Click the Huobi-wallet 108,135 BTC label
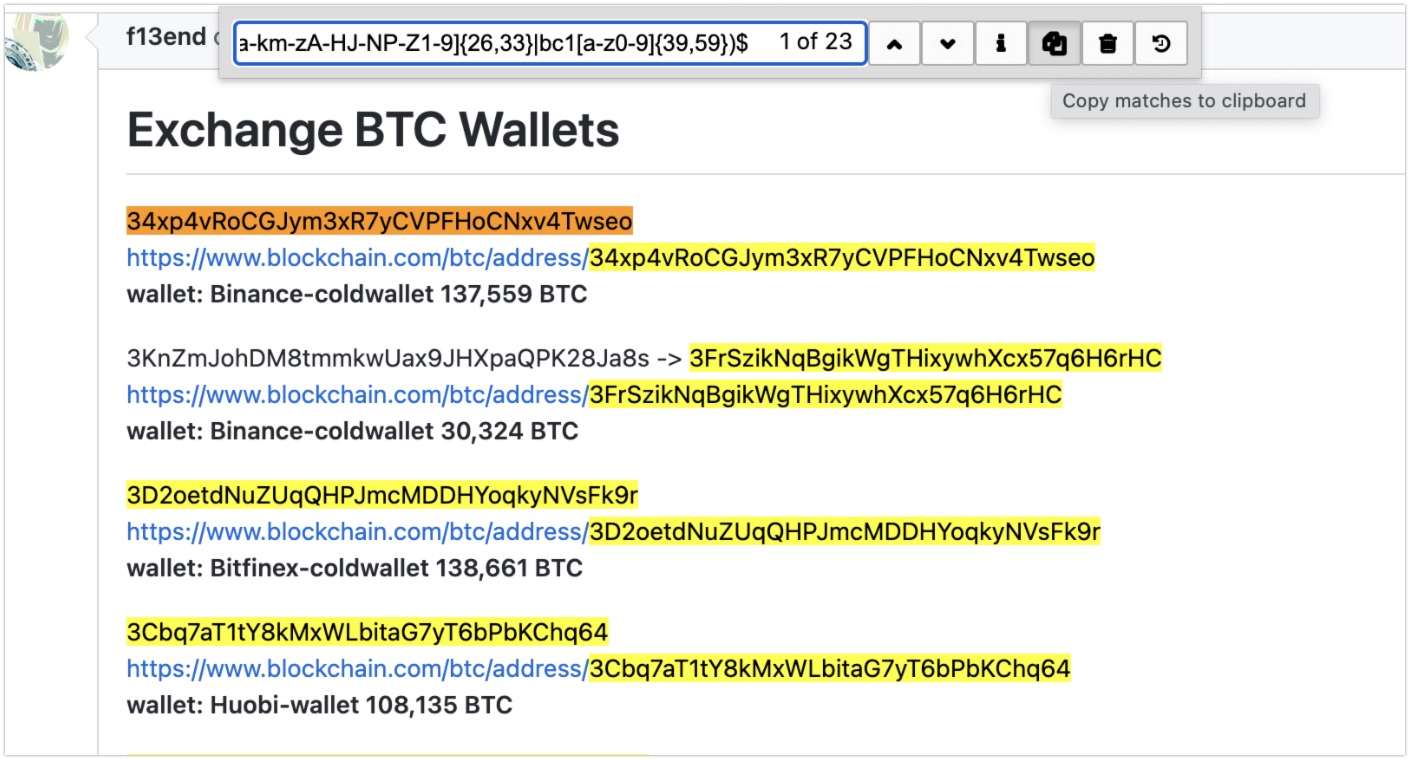This screenshot has width=1410, height=760. (x=319, y=705)
